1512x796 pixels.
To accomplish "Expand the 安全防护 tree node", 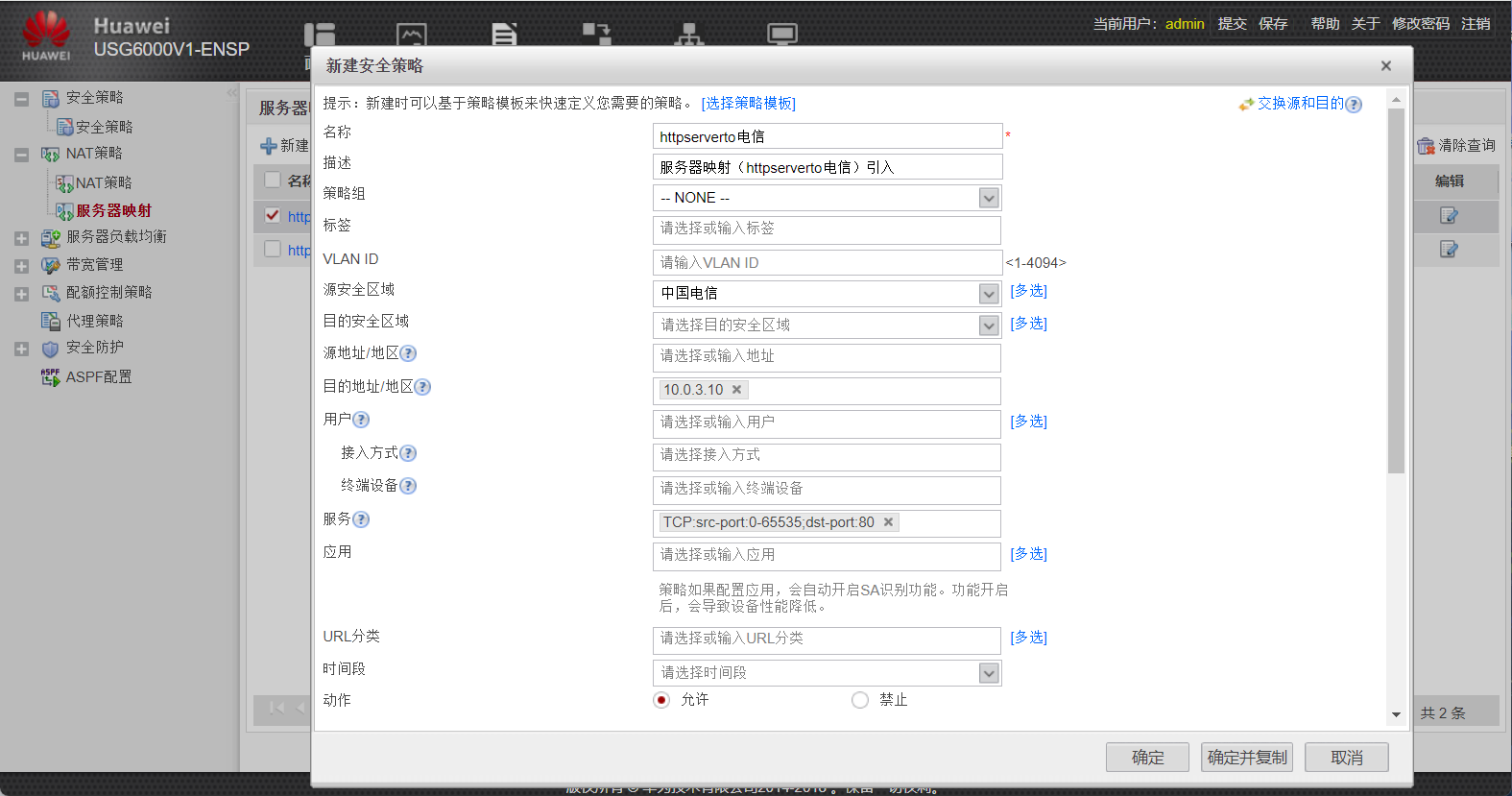I will (21, 350).
